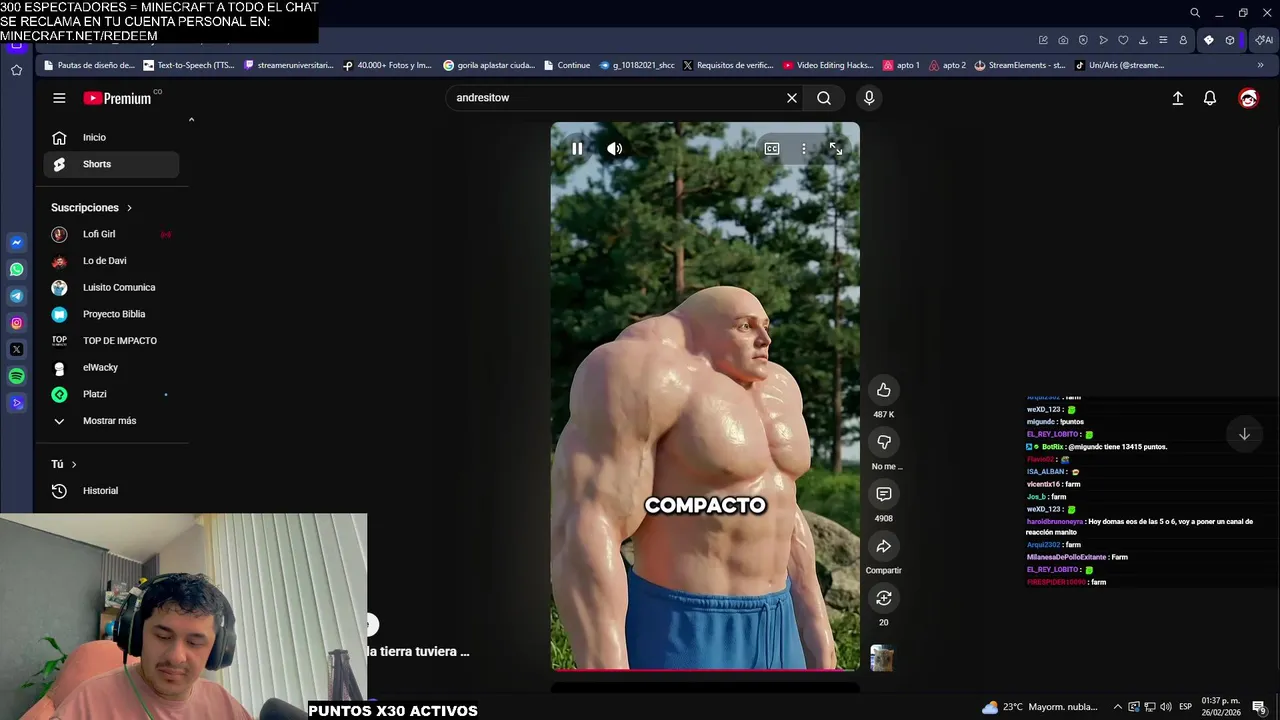Open WhatsApp in the browser sidebar
The height and width of the screenshot is (720, 1280).
17,269
